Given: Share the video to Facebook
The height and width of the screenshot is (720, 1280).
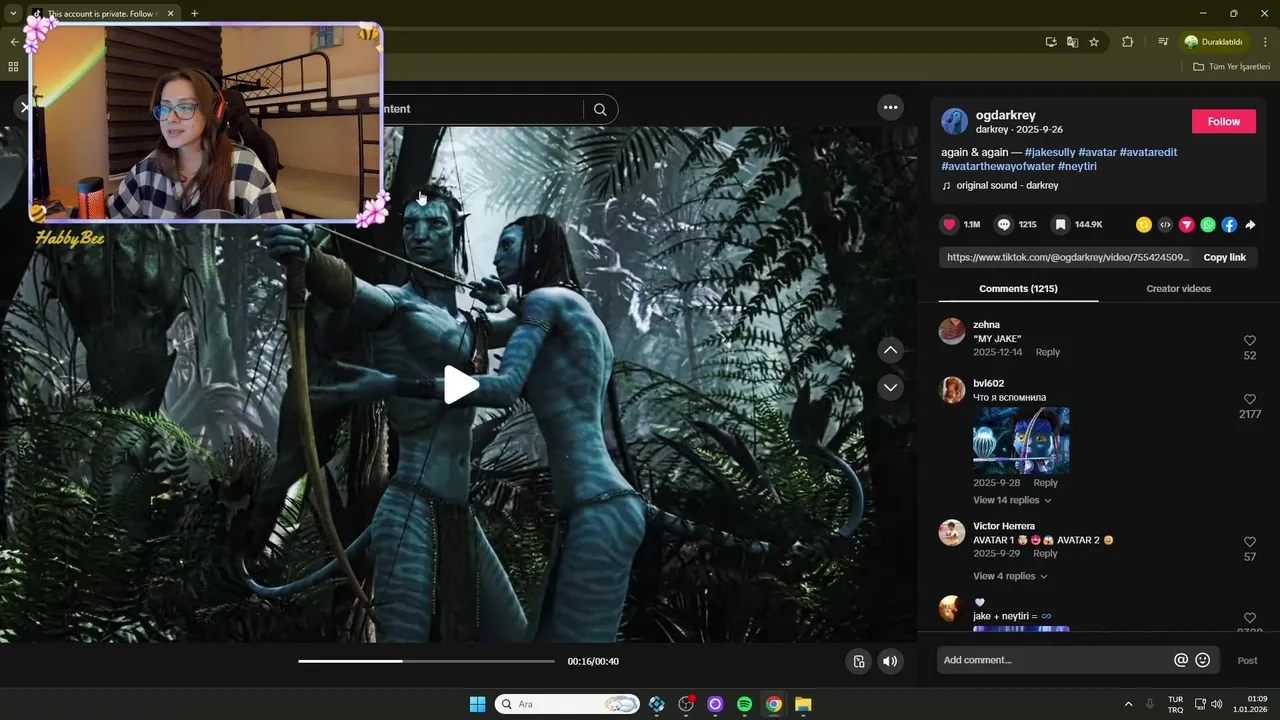Looking at the screenshot, I should pos(1229,225).
